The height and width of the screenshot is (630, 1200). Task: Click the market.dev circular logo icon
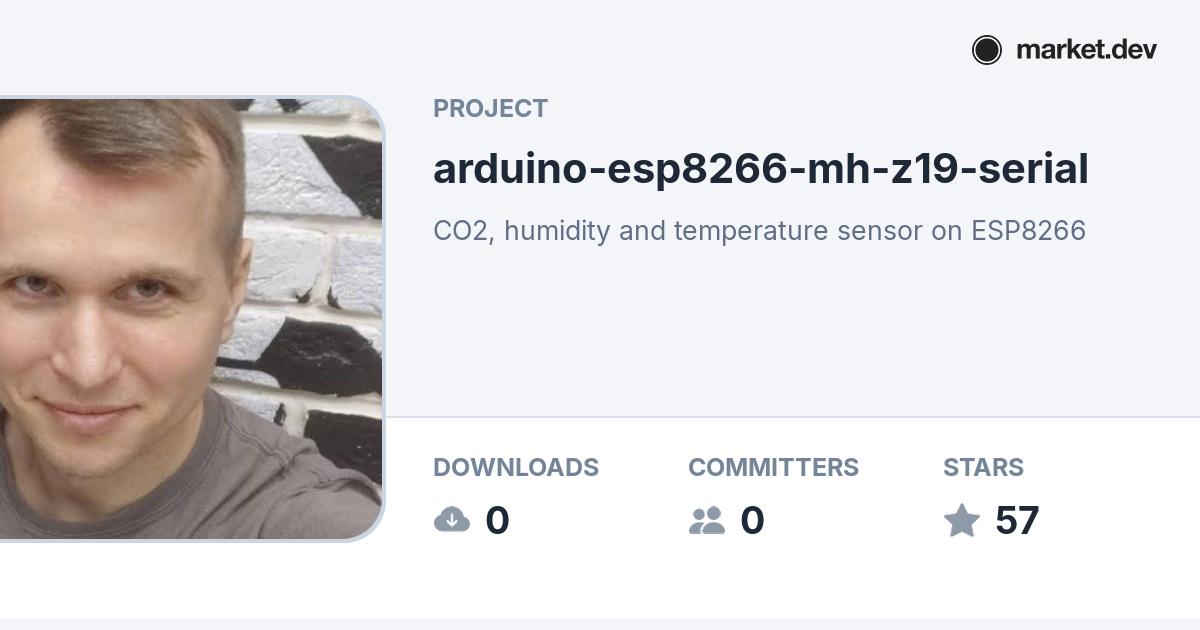(986, 50)
